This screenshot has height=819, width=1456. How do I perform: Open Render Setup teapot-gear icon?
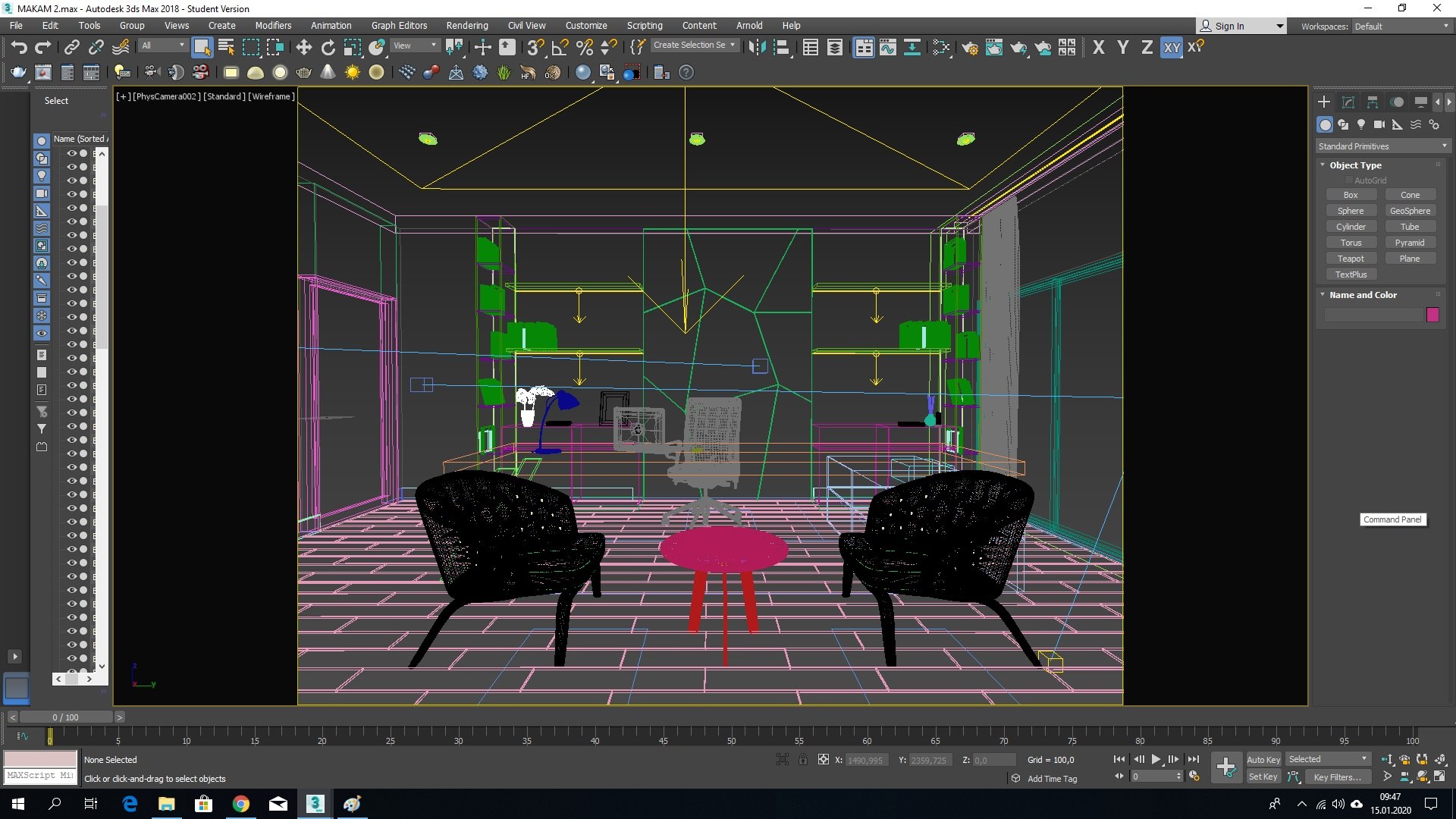coord(969,48)
